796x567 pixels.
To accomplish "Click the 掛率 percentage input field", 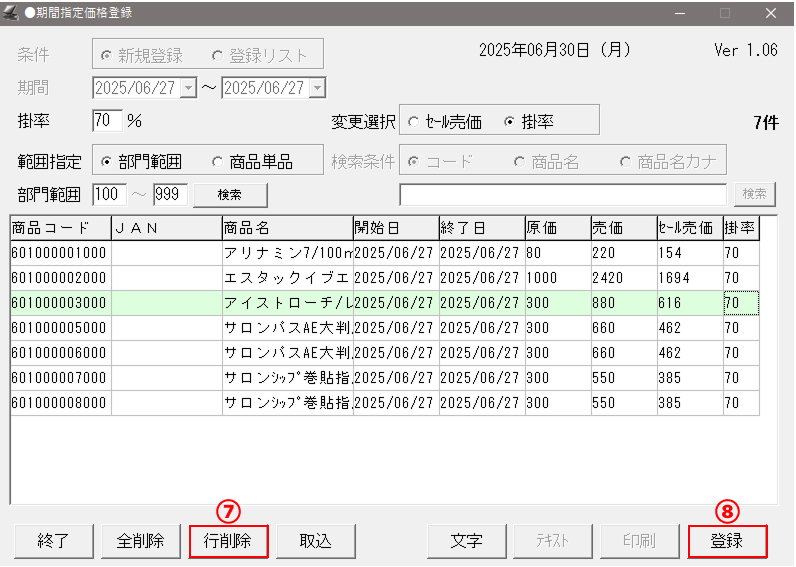I will [x=106, y=121].
